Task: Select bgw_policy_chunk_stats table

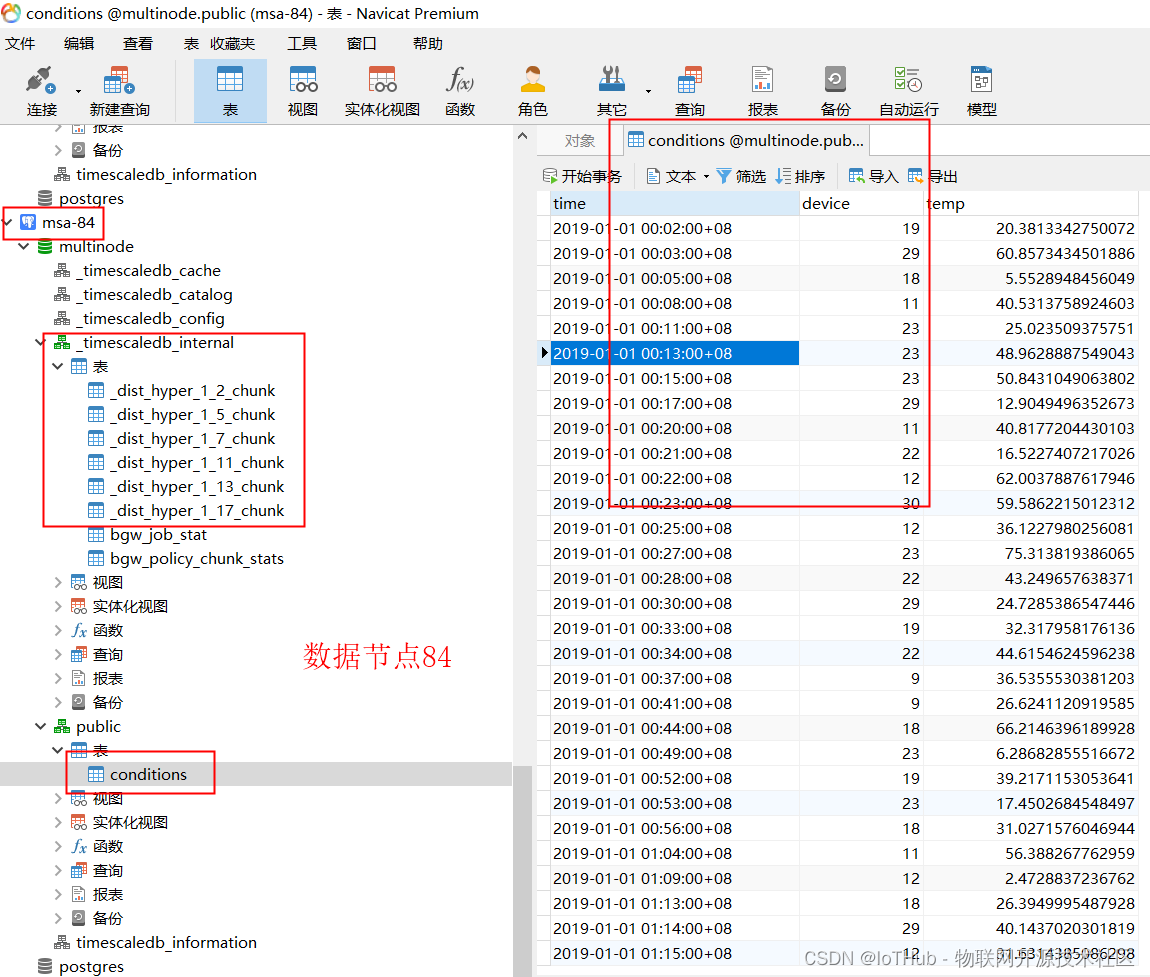Action: [197, 559]
